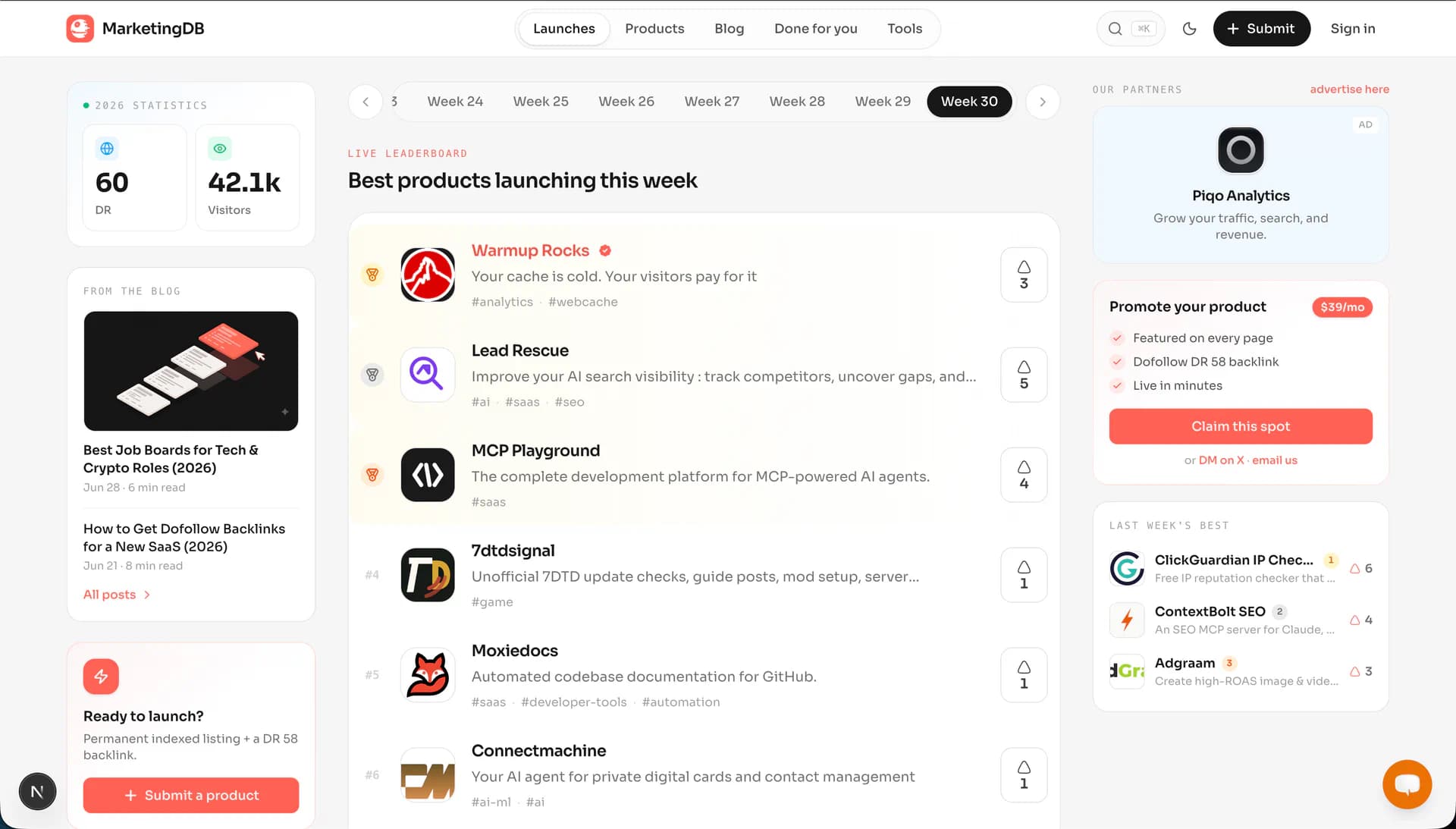Click the Piqo Analytics logo icon

coord(1241,150)
